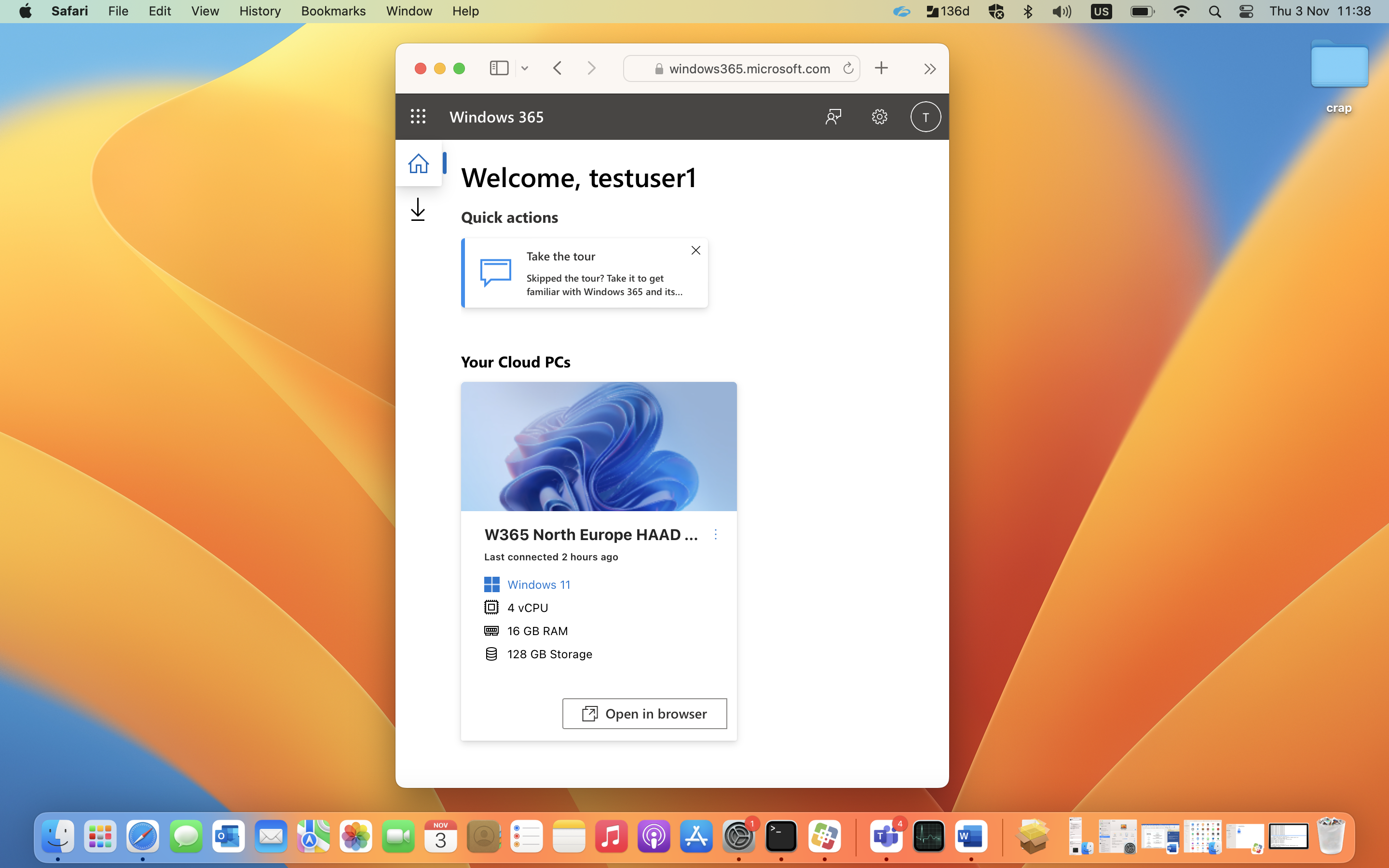Screen dimensions: 1389x868
Task: Open Music from the Dock
Action: click(x=611, y=836)
